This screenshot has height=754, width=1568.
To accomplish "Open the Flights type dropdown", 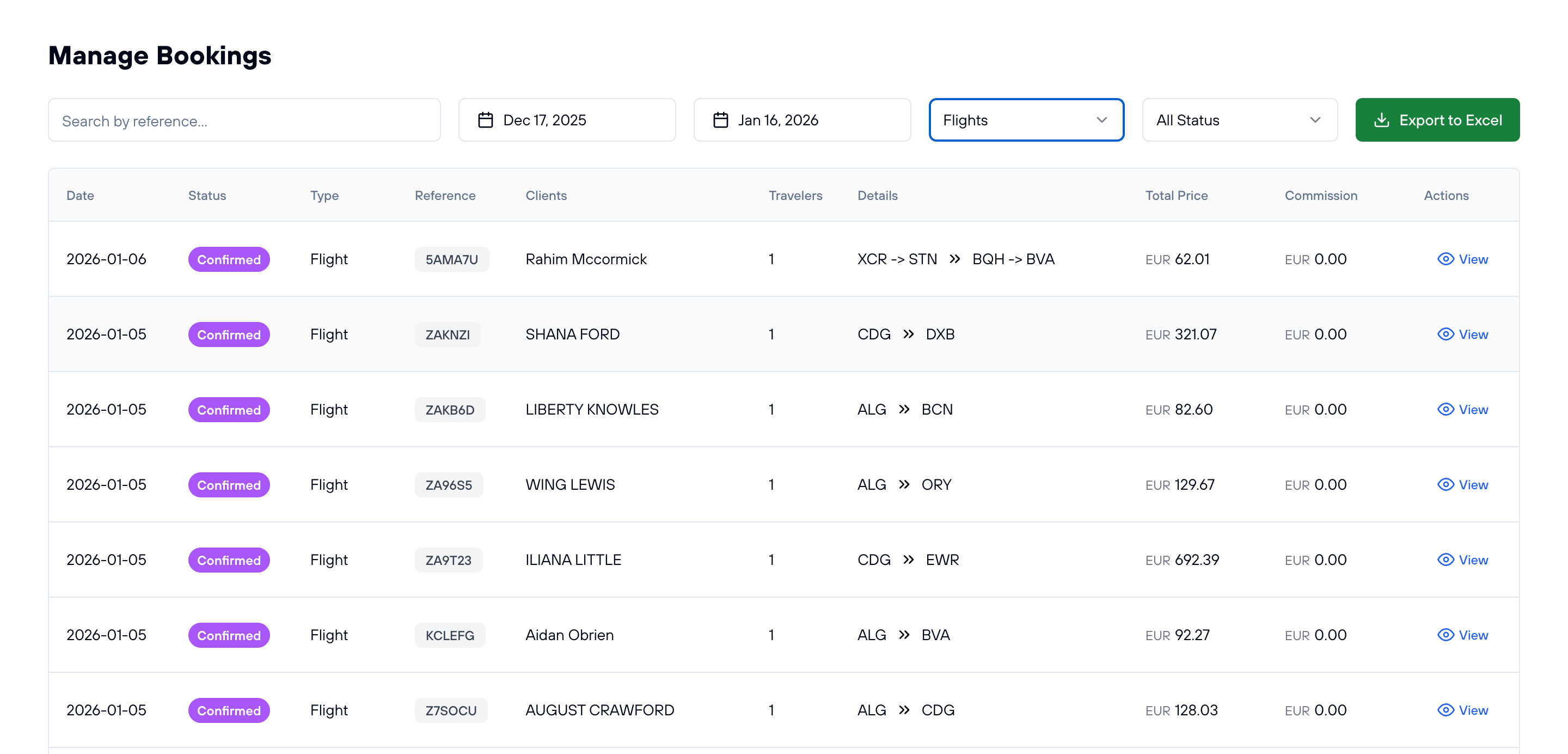I will coord(1026,120).
